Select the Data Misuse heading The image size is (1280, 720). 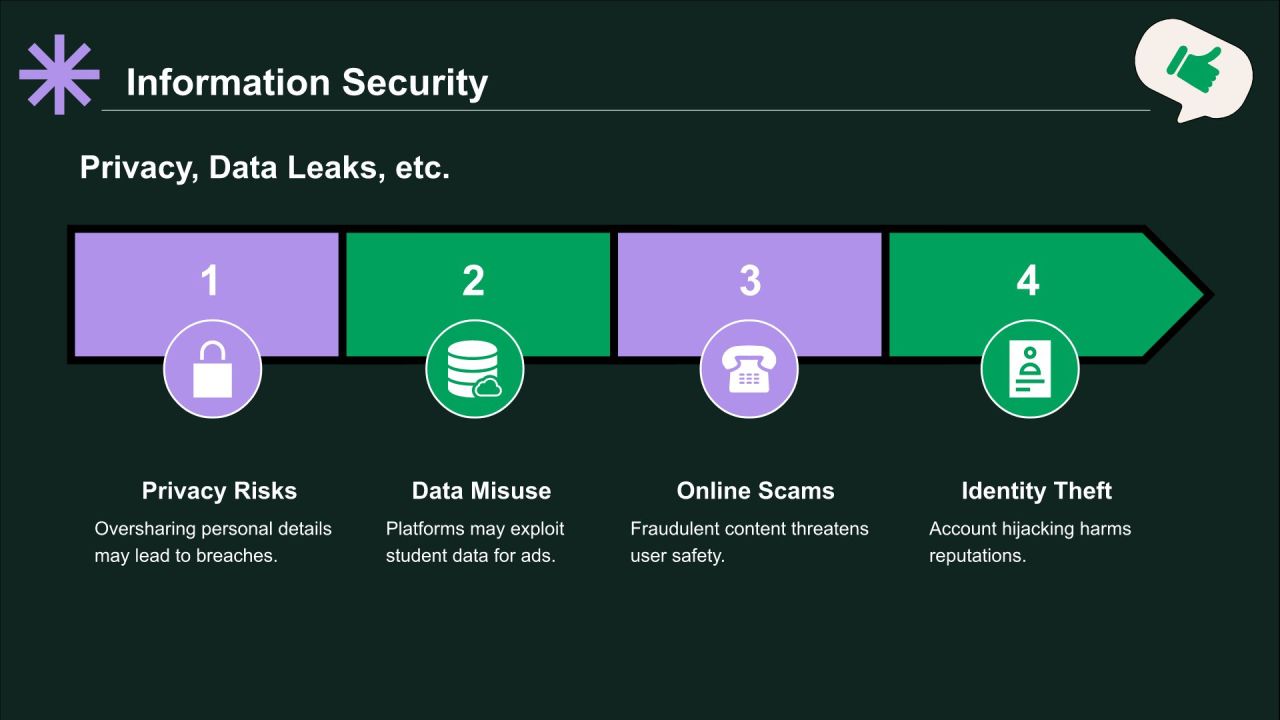point(481,491)
